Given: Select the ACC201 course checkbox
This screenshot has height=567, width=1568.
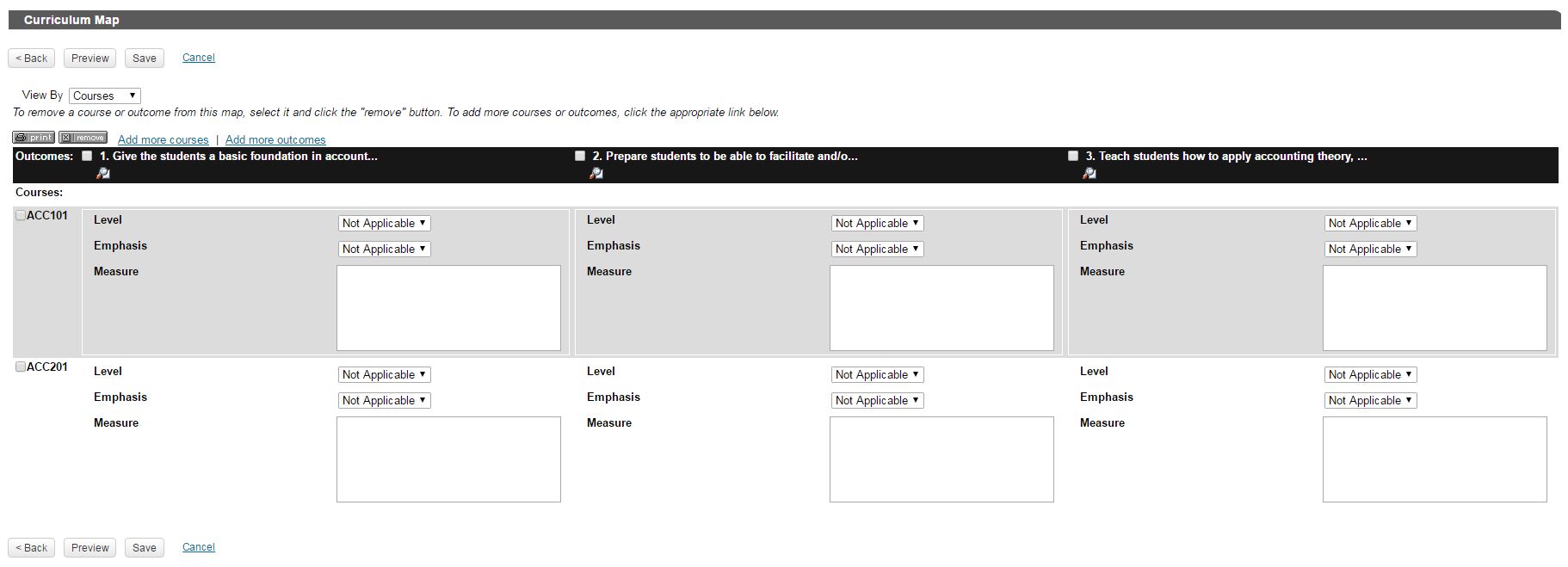Looking at the screenshot, I should [x=21, y=367].
